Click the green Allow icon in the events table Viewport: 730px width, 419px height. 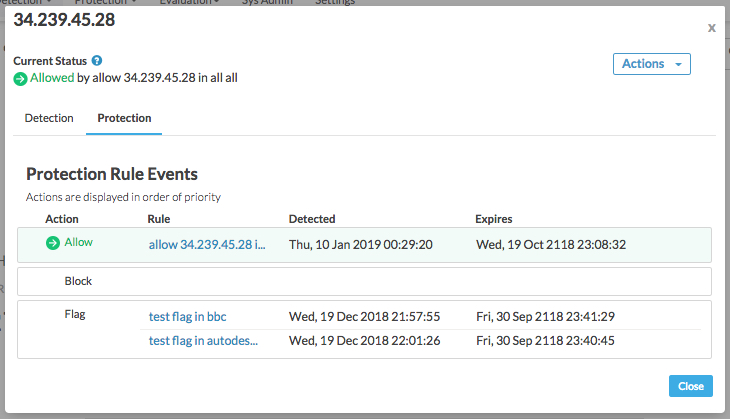point(53,243)
